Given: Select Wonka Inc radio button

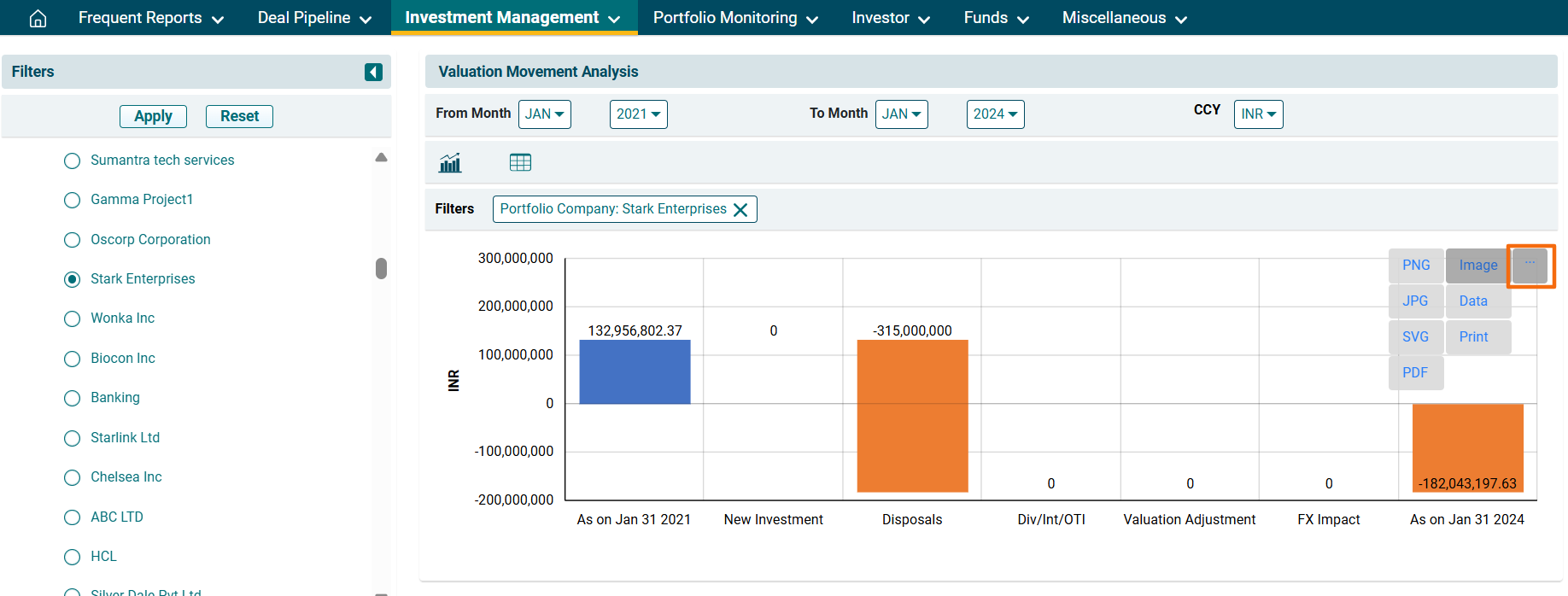Looking at the screenshot, I should click(x=73, y=318).
